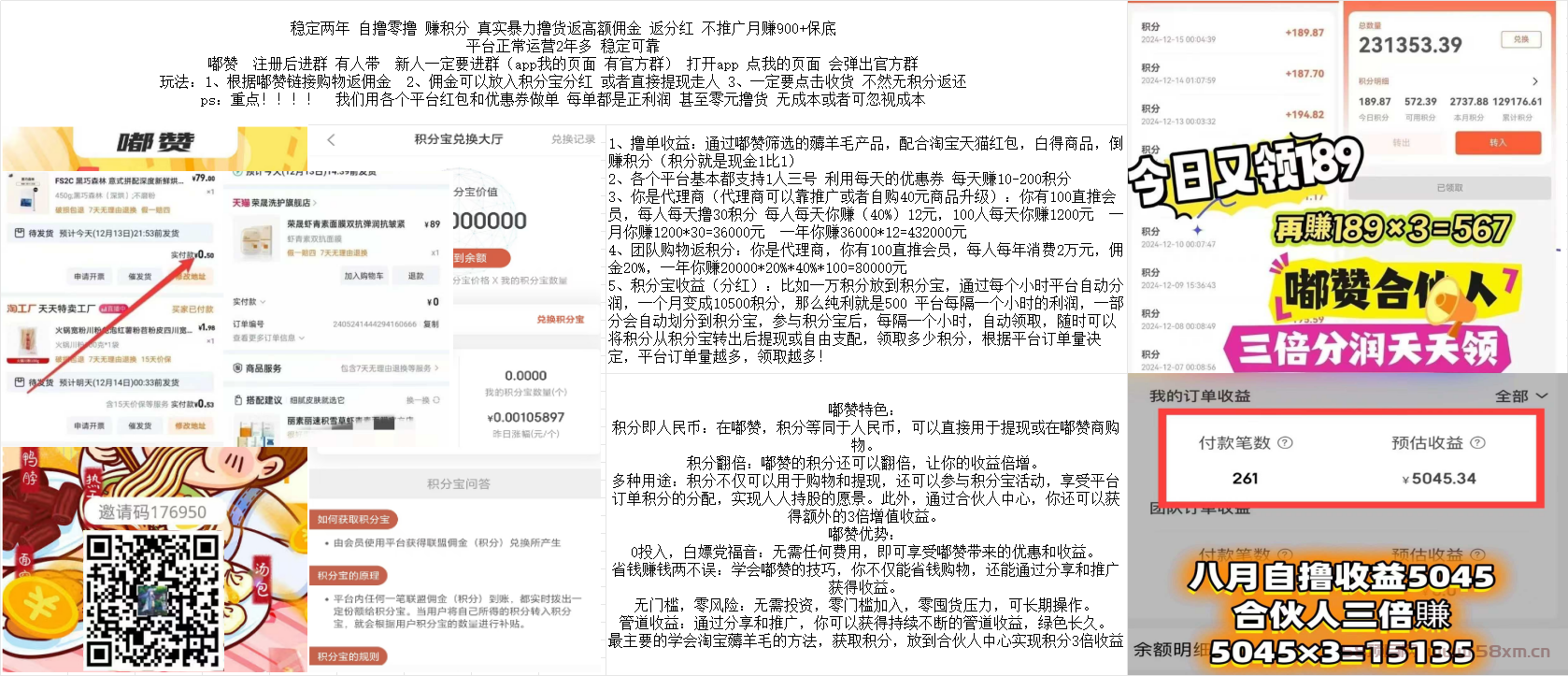
Task: Click 催发货 under FS2C coffee order
Action: (x=140, y=277)
